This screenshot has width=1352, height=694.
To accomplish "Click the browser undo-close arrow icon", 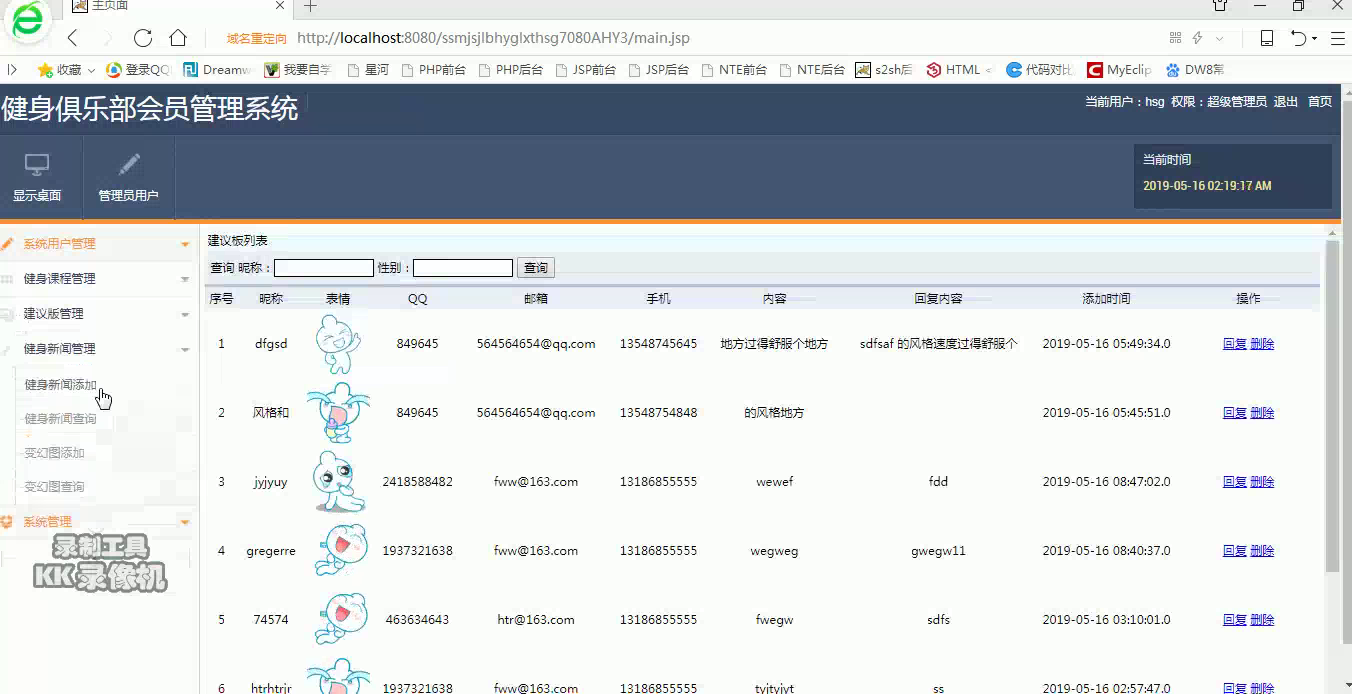I will (1298, 38).
